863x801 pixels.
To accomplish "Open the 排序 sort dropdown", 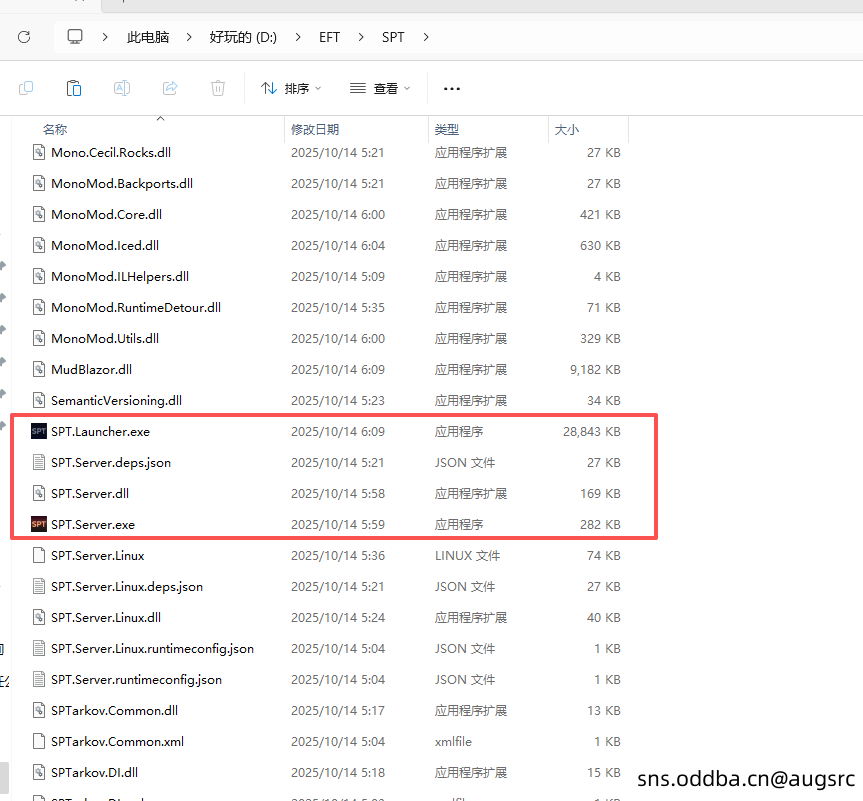I will click(291, 88).
